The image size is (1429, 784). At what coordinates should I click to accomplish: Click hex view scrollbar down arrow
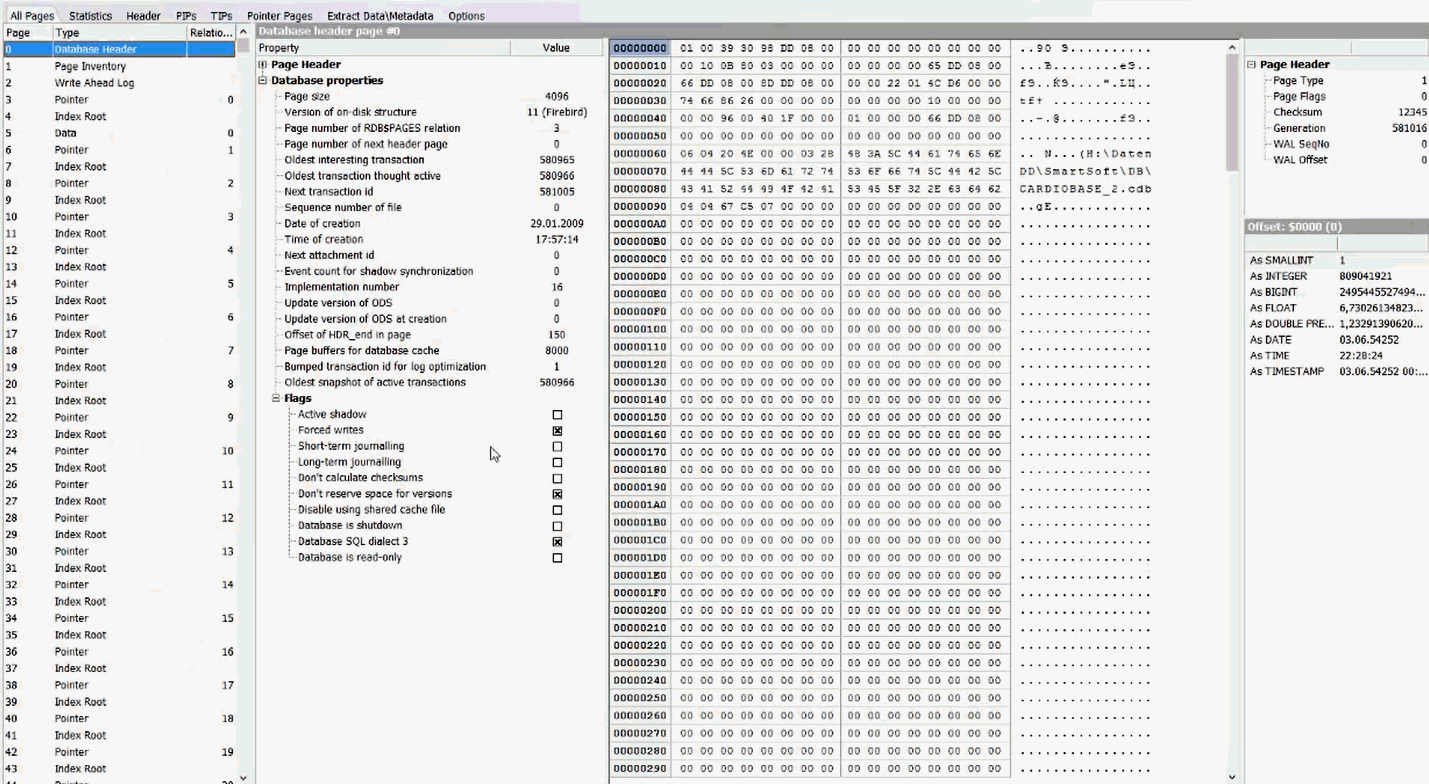pos(1232,776)
